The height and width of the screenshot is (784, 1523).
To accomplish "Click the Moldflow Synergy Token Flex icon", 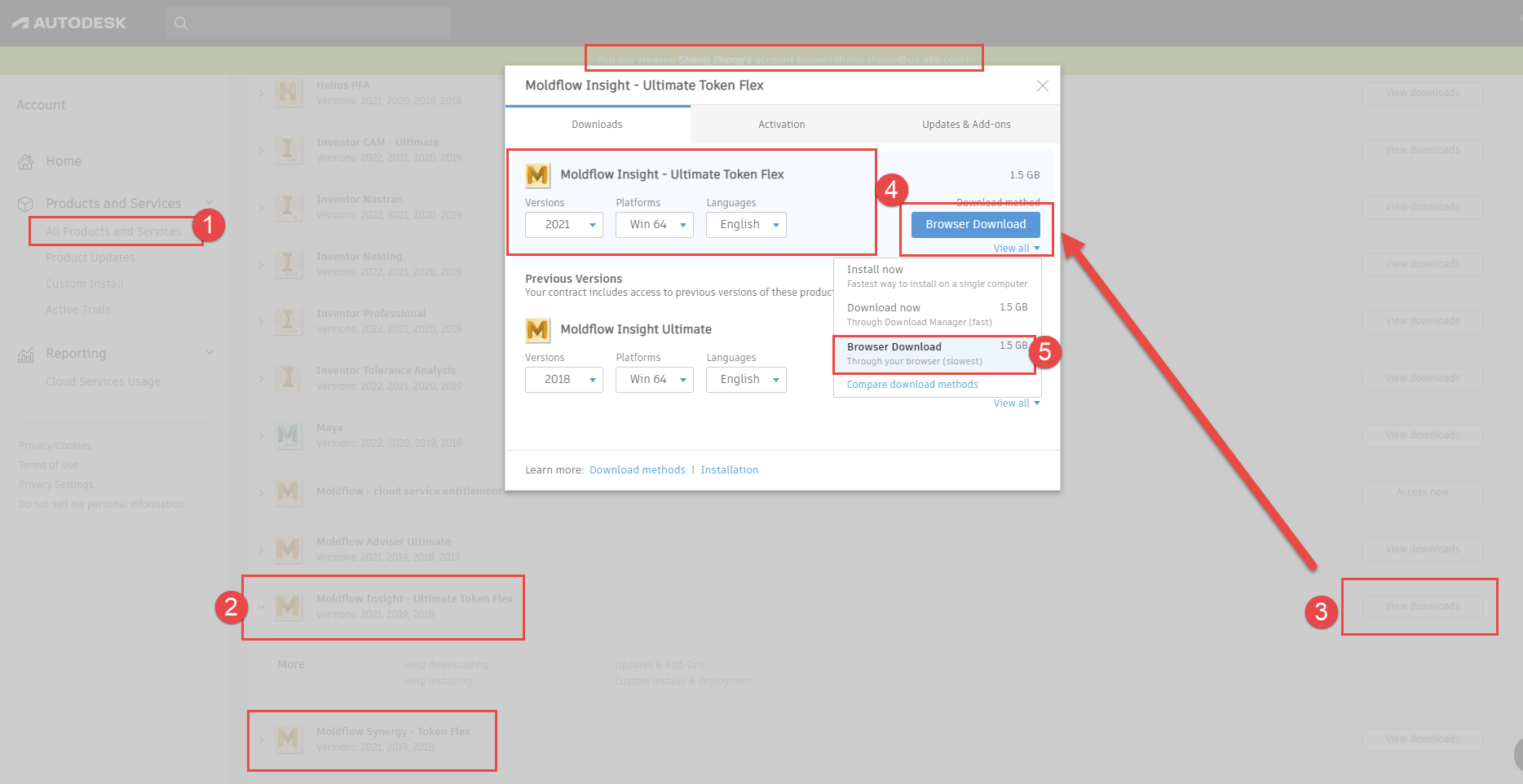I will click(288, 738).
